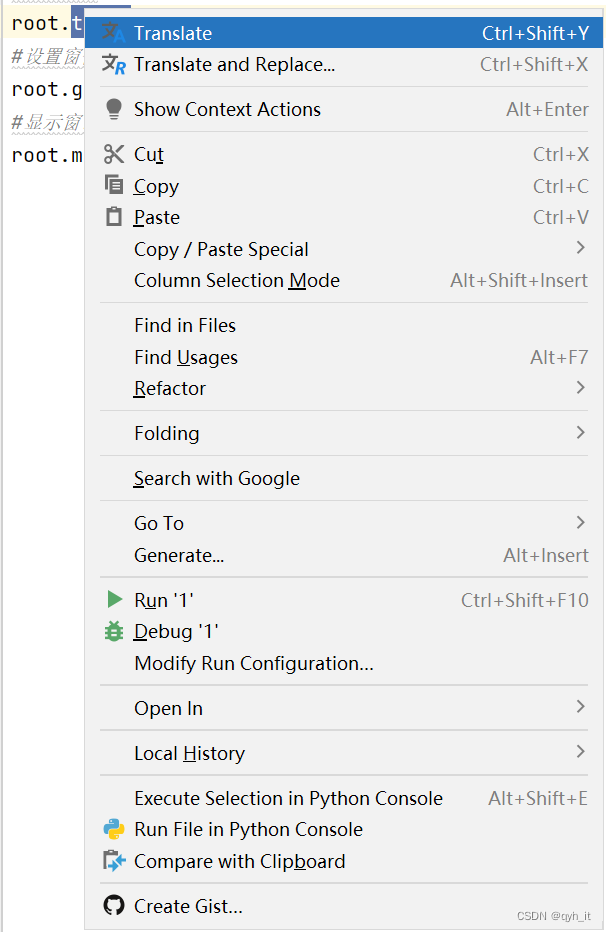The height and width of the screenshot is (932, 606).
Task: Open the Local History submenu
Action: pyautogui.click(x=580, y=752)
